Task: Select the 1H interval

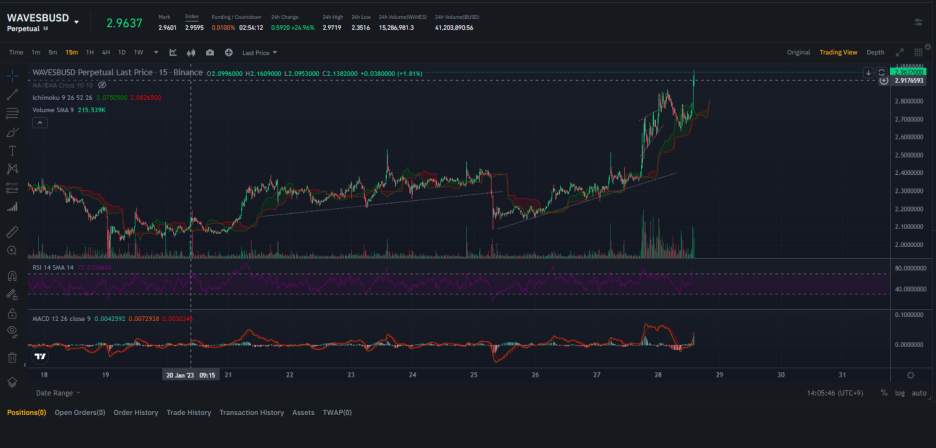Action: (90, 53)
